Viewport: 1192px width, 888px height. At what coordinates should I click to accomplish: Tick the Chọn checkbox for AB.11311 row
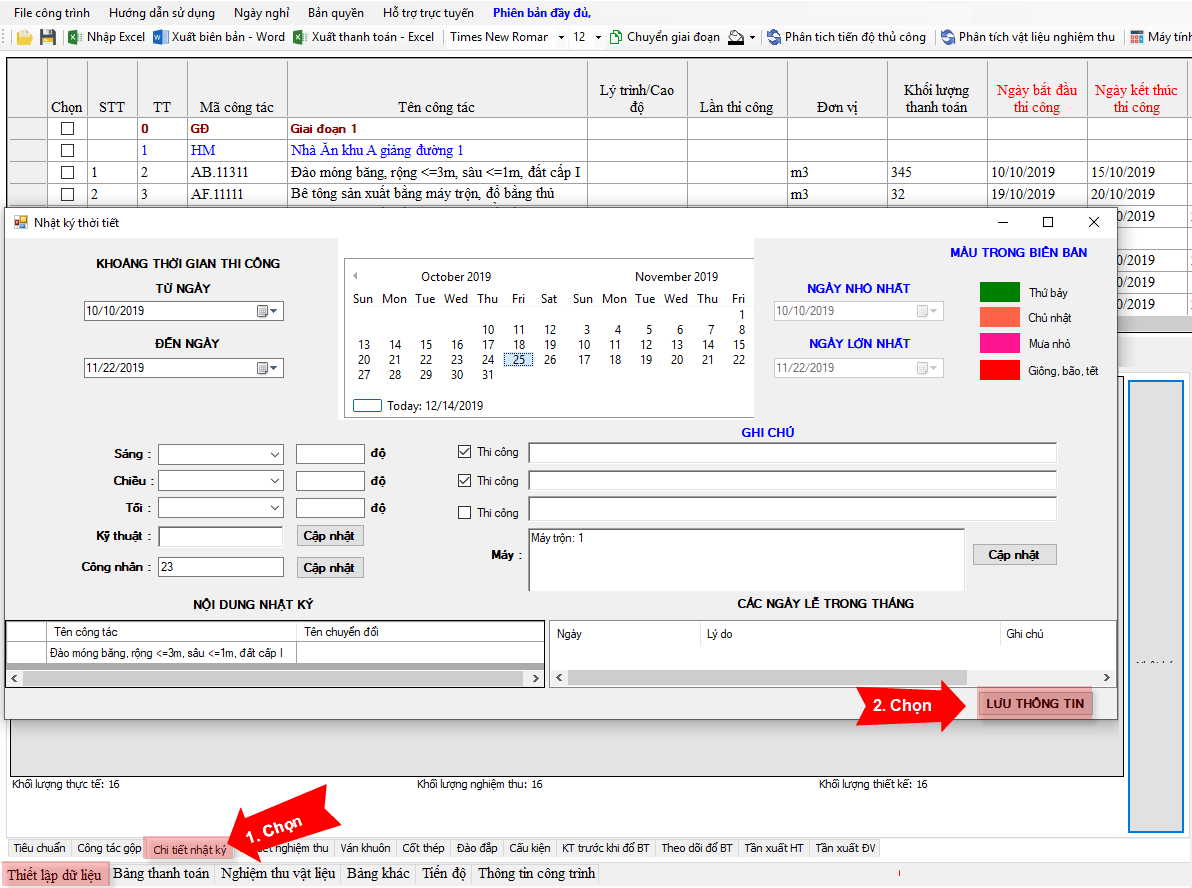[67, 173]
